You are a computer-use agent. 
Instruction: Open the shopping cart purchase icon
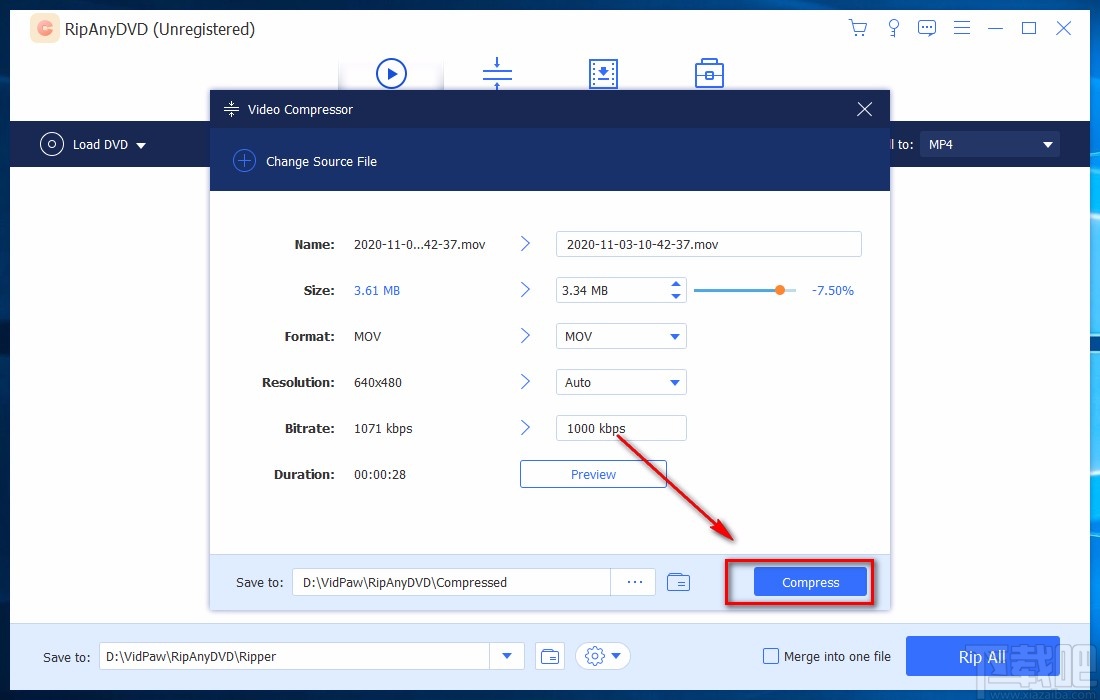point(858,28)
